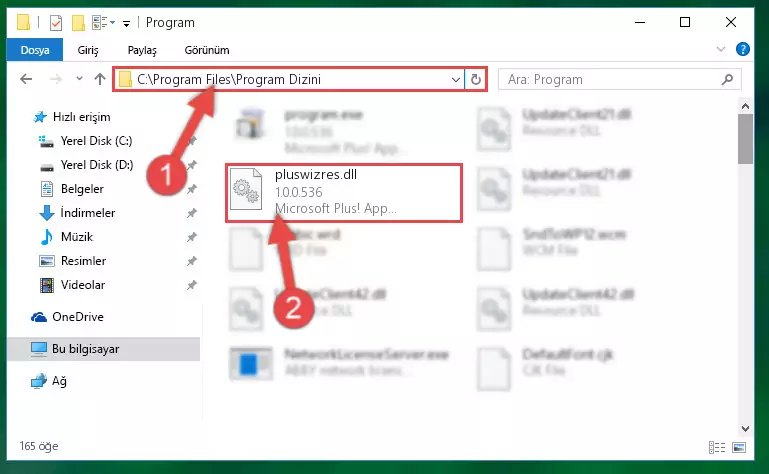
Task: Click the Properties quick access icon
Action: click(56, 23)
